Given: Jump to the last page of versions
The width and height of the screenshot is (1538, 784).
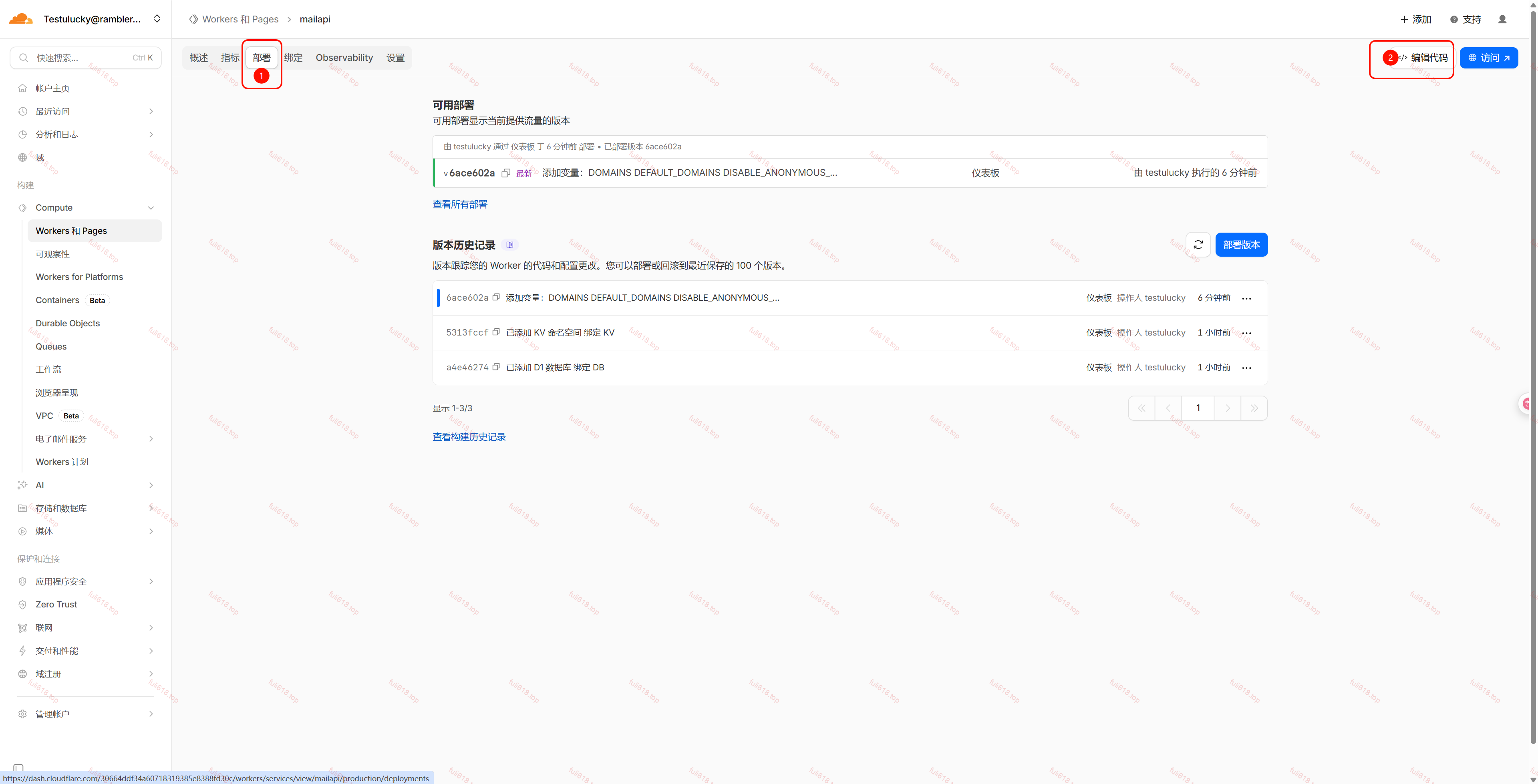Looking at the screenshot, I should 1254,408.
